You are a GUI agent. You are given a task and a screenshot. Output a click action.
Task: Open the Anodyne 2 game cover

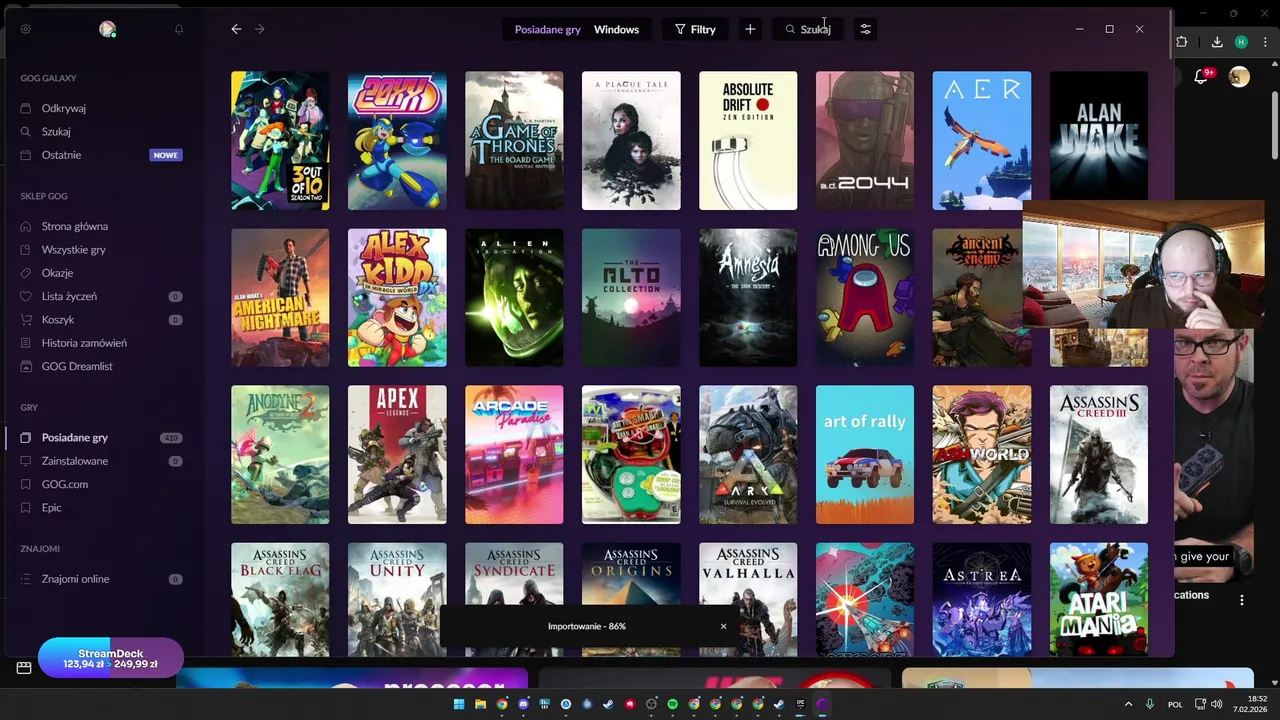coord(280,455)
